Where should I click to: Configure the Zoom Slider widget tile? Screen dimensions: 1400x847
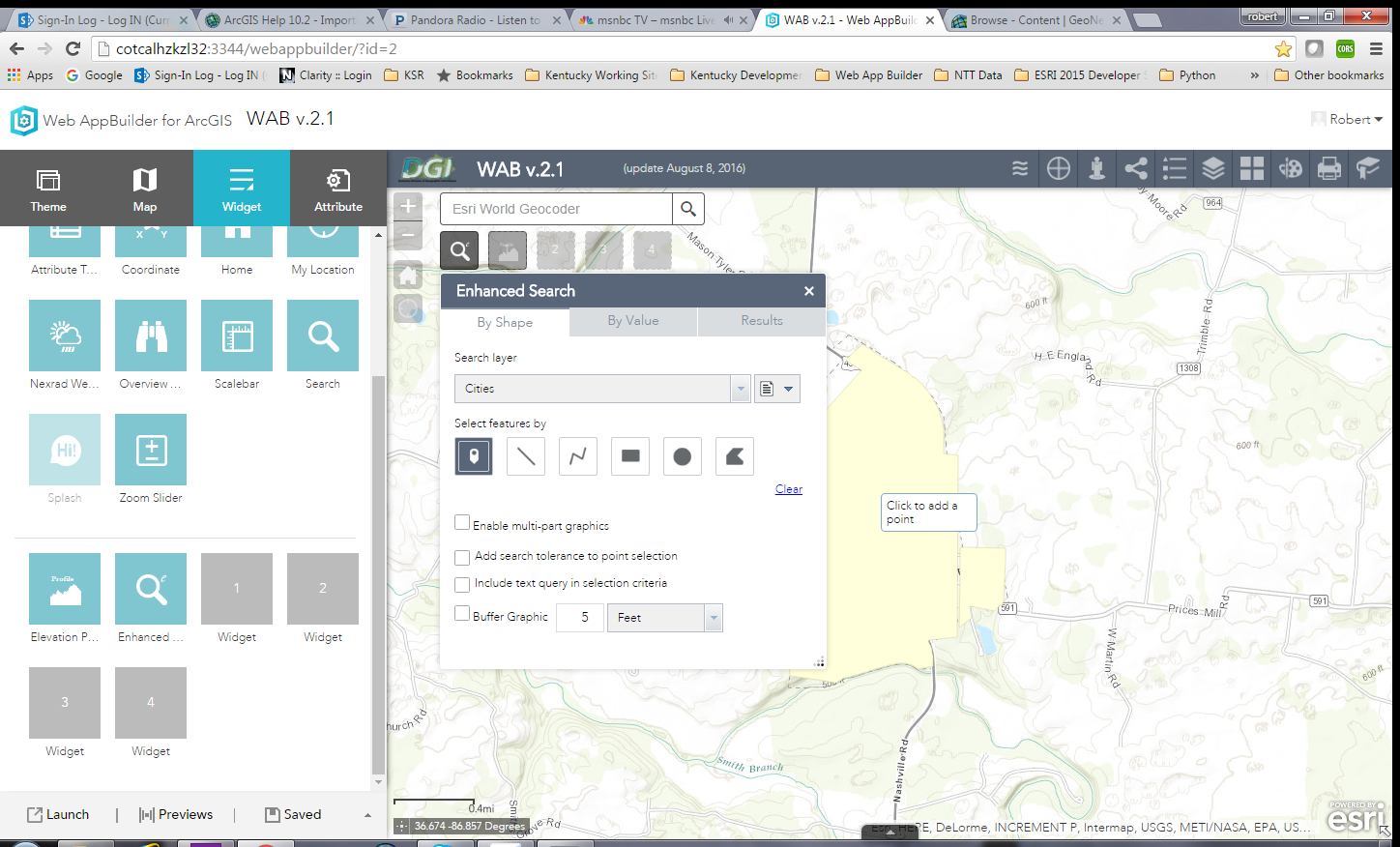(x=151, y=450)
